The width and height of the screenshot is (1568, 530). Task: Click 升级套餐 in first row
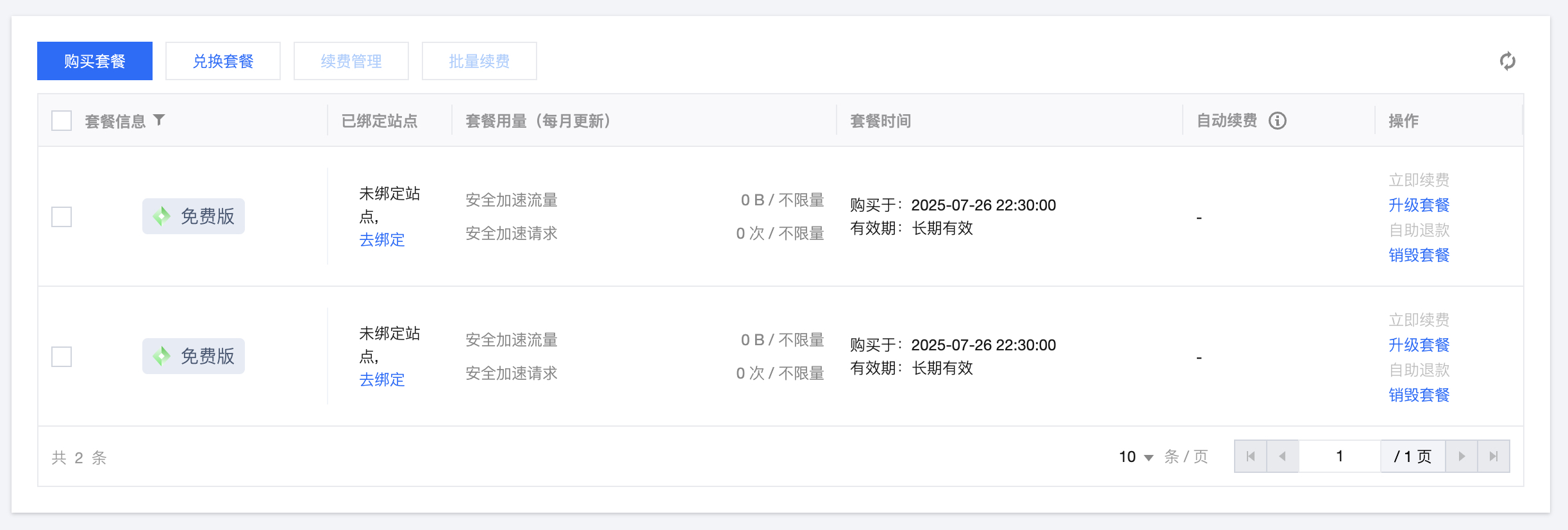(1419, 205)
